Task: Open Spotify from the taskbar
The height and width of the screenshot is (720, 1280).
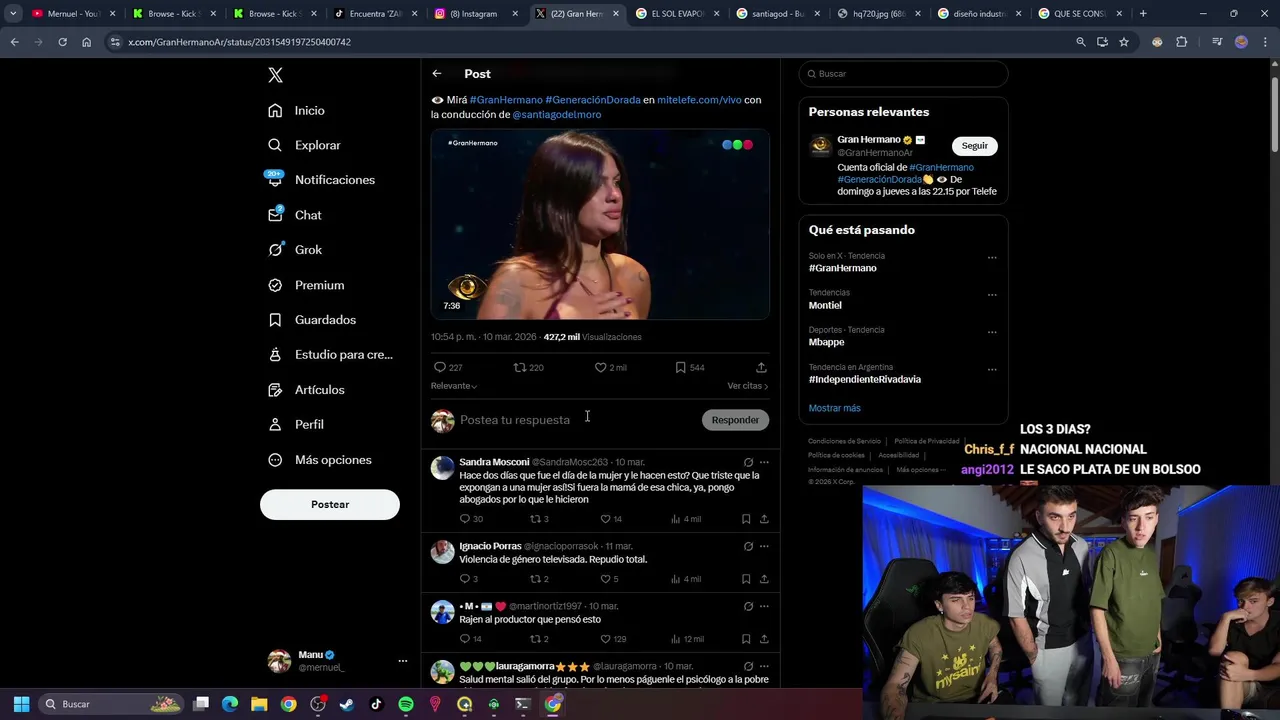Action: (x=406, y=704)
